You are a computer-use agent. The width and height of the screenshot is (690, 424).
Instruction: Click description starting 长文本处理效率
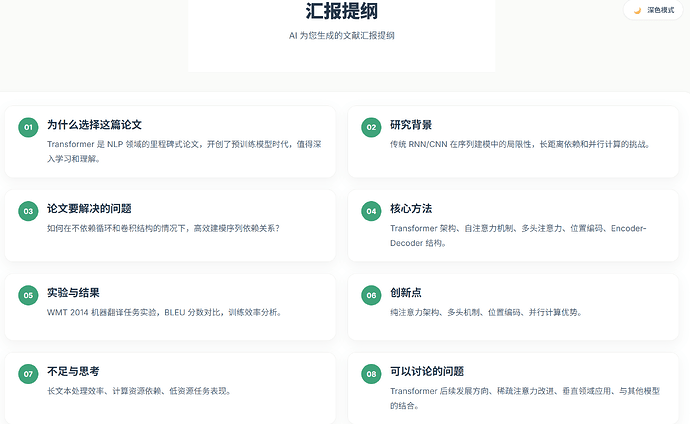(139, 391)
